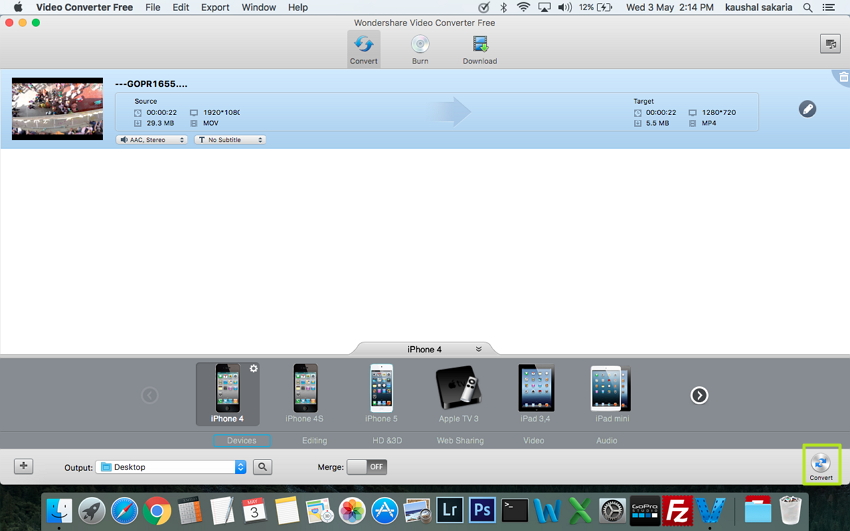Select the iPhone 4S device preset
Screen dimensions: 850x531
305,394
